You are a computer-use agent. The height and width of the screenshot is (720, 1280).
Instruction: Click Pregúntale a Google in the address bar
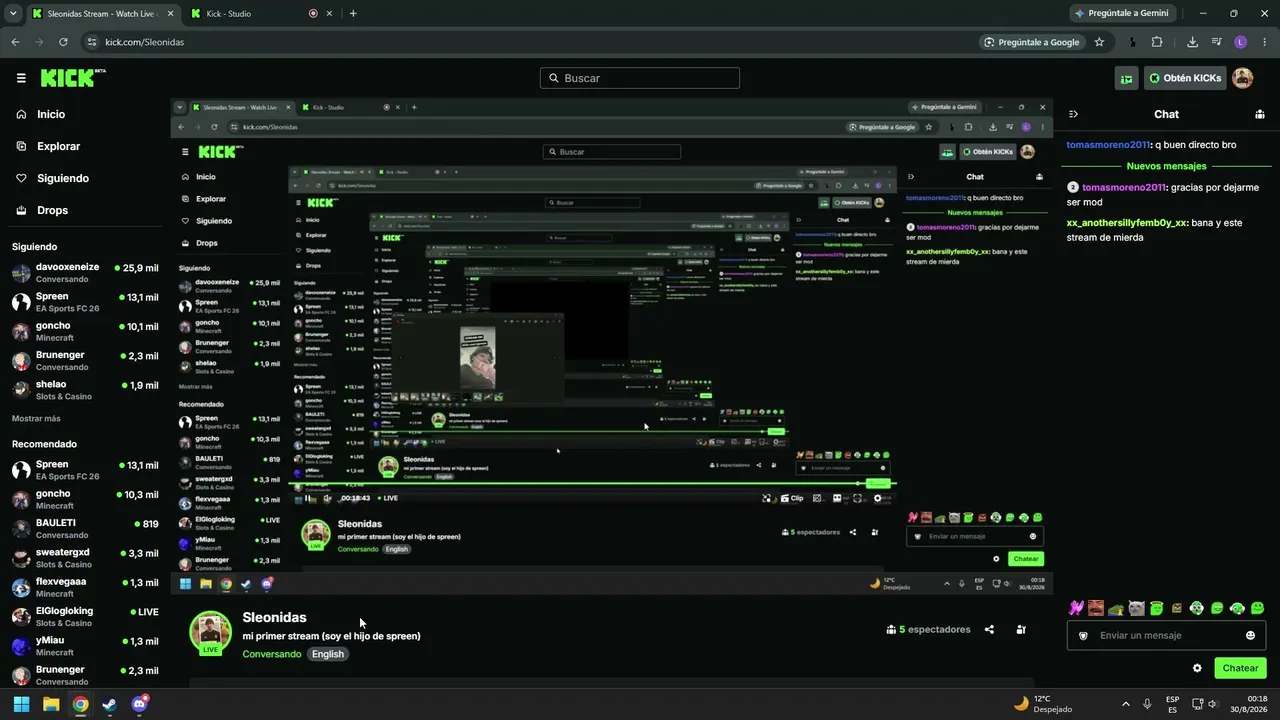click(x=1033, y=42)
